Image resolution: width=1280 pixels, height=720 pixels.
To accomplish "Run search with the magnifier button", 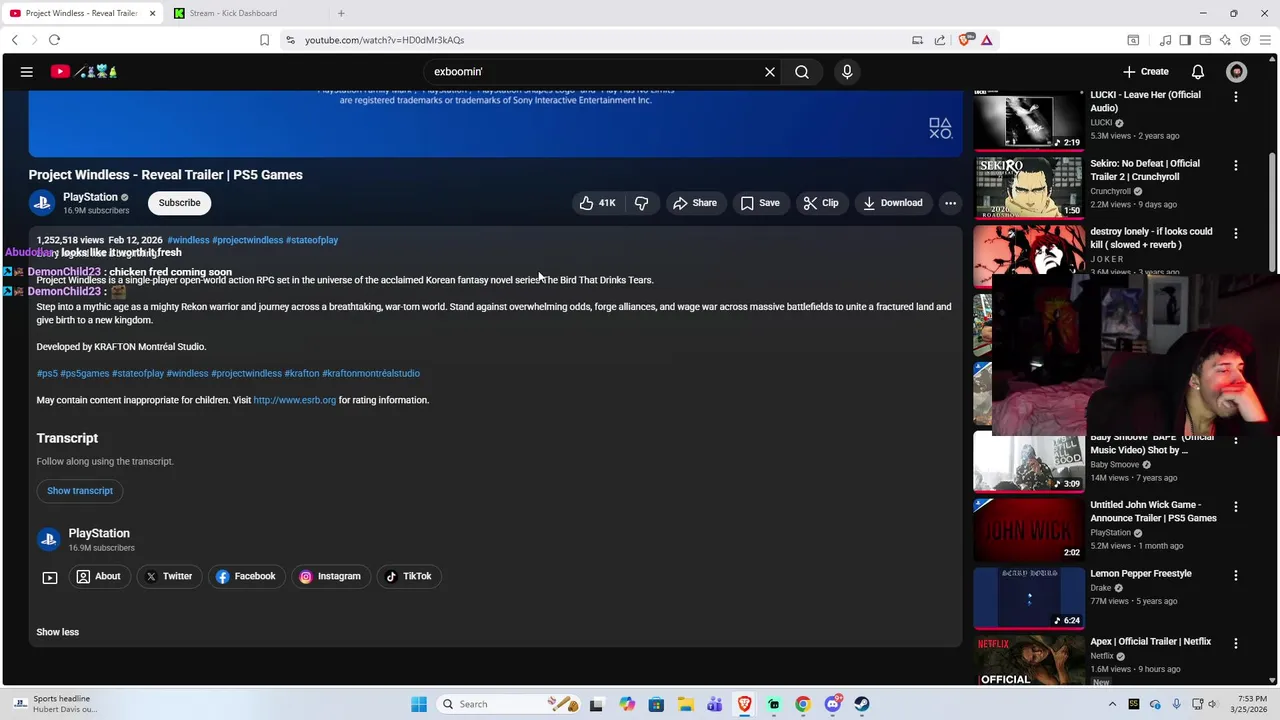I will [802, 72].
